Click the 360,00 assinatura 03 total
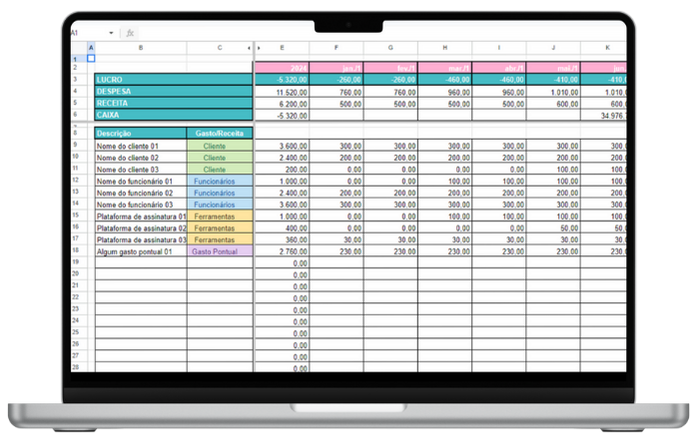The height and width of the screenshot is (448, 700). [282, 240]
